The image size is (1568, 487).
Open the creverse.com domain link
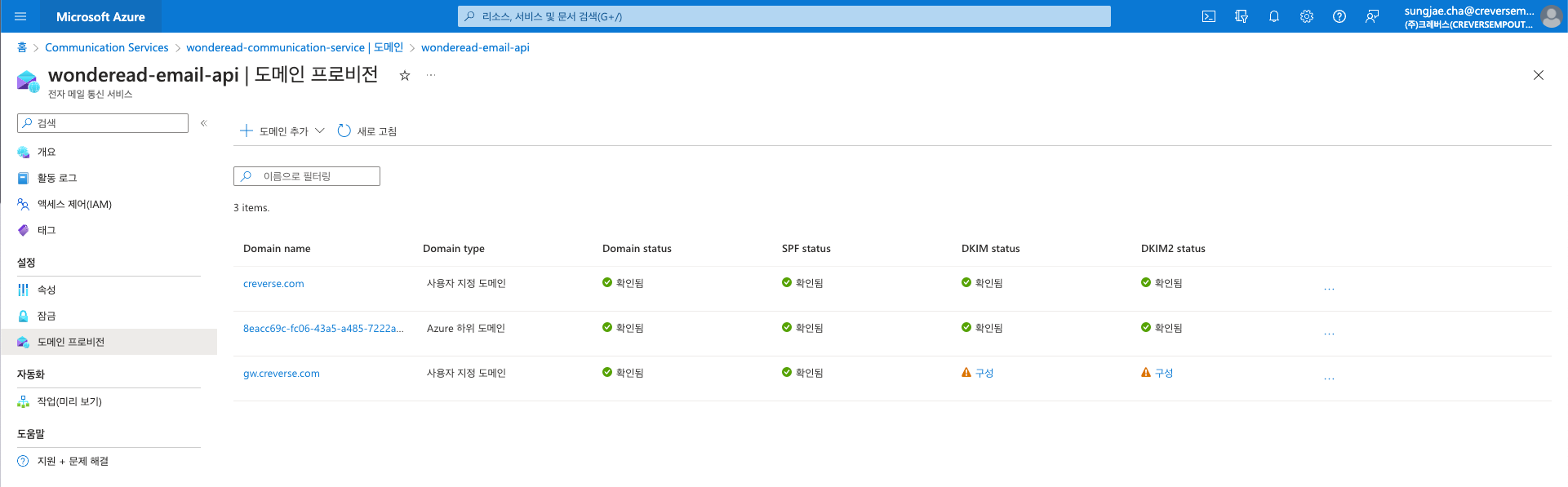tap(273, 284)
